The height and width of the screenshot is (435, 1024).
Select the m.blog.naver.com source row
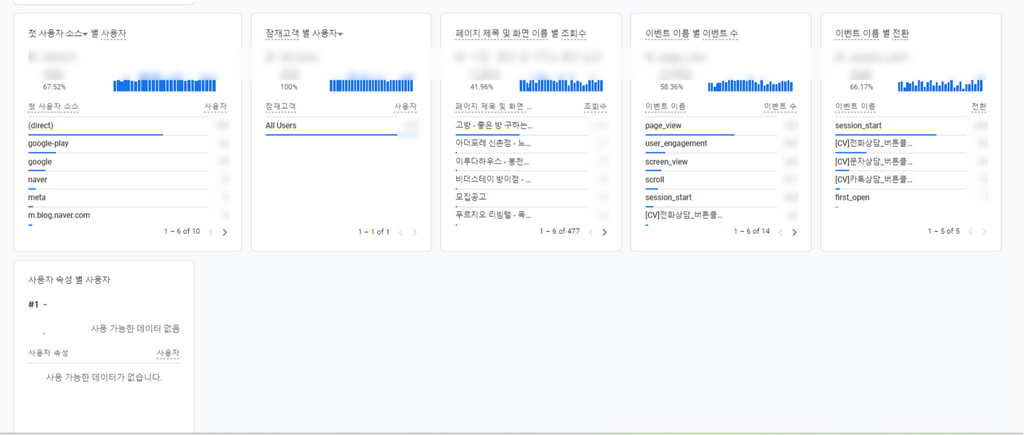pos(59,215)
